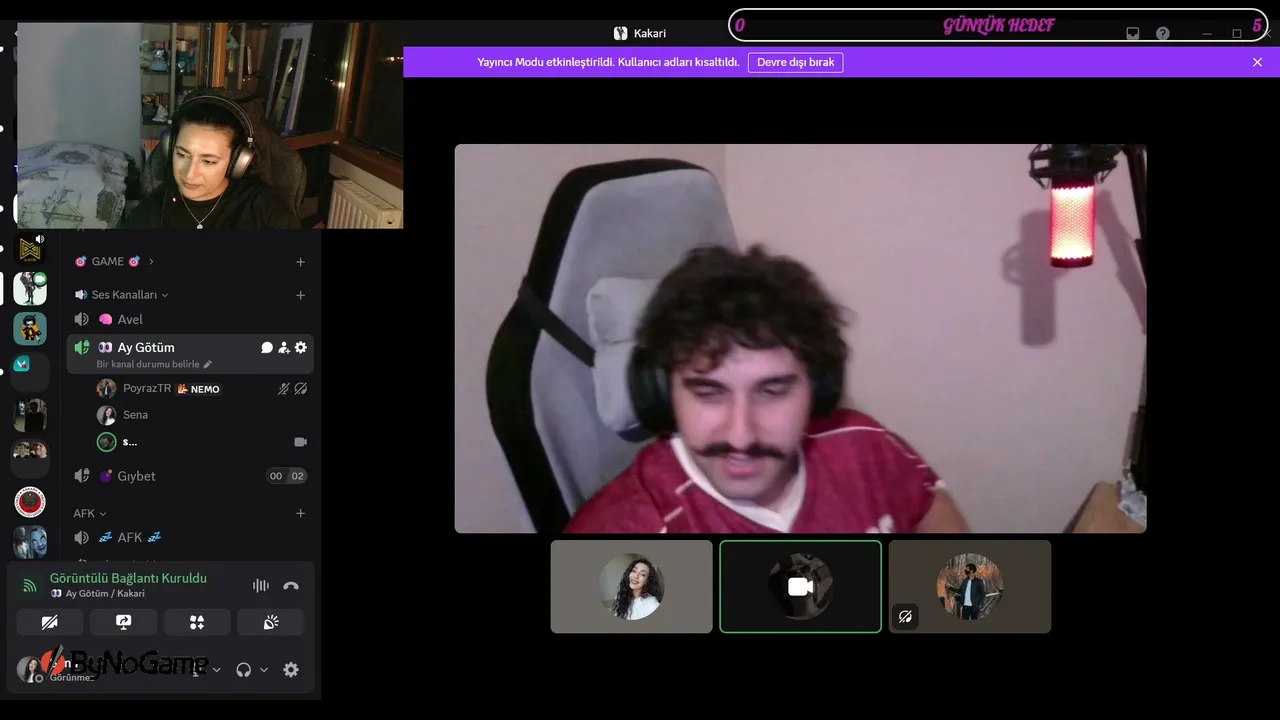Image resolution: width=1280 pixels, height=720 pixels.
Task: Select the woman avatar participant tile
Action: [x=631, y=587]
